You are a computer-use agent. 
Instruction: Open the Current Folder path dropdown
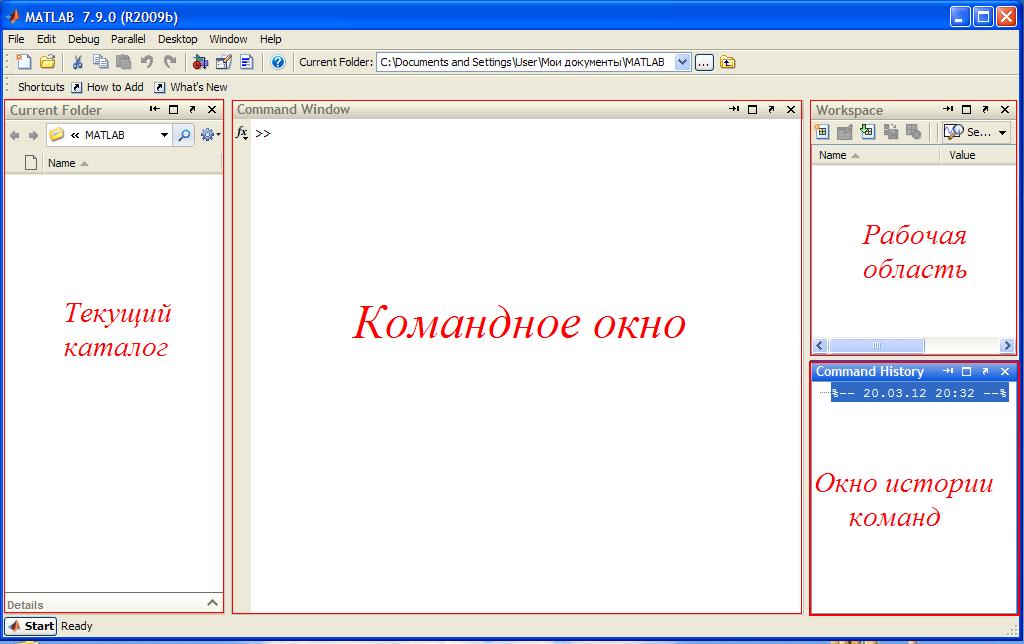pyautogui.click(x=682, y=62)
